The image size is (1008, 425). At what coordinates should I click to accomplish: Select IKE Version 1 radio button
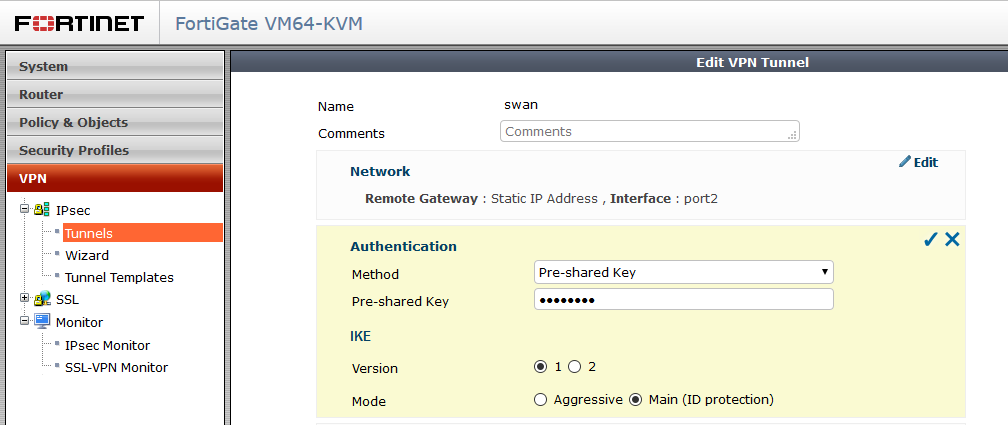click(x=541, y=367)
